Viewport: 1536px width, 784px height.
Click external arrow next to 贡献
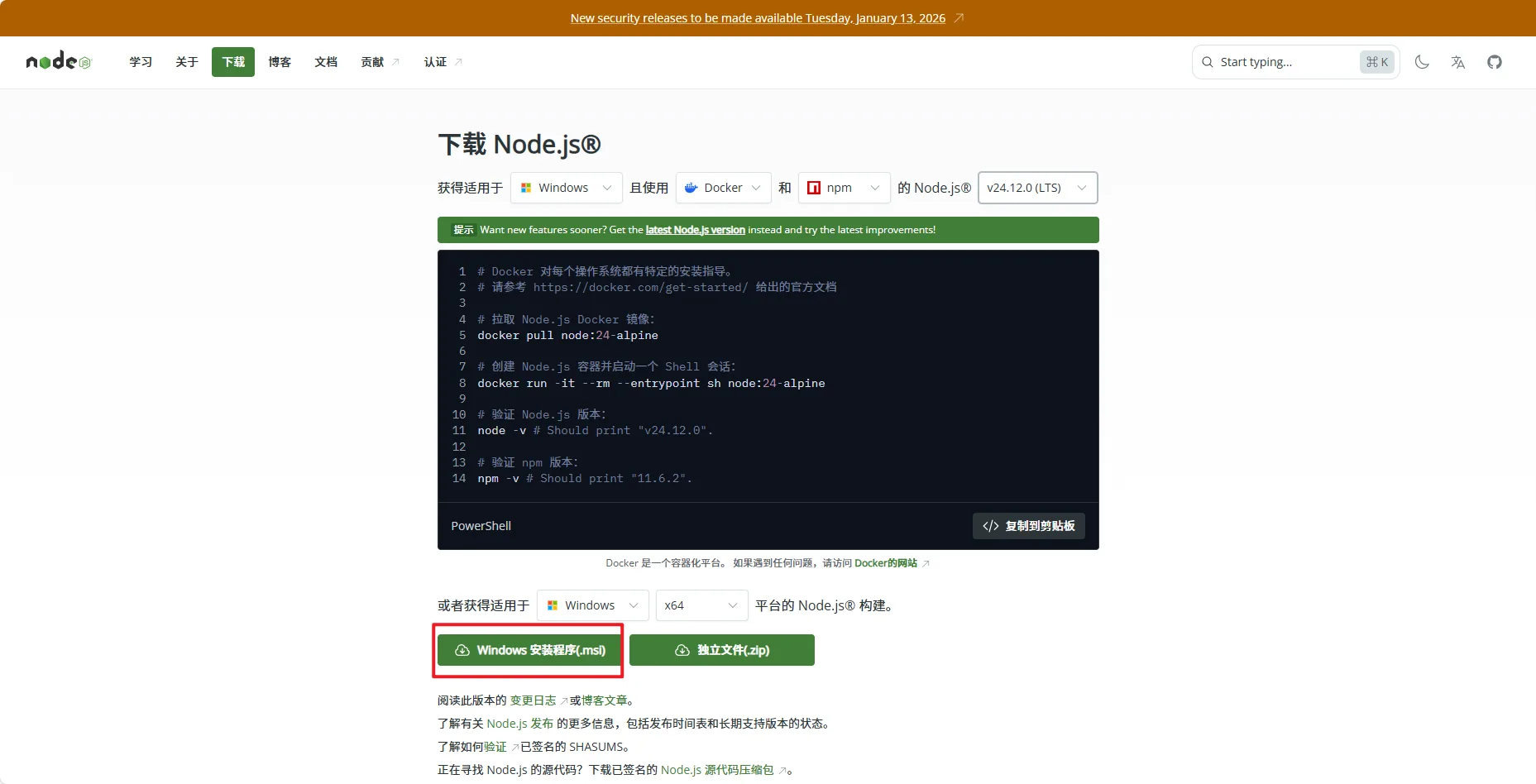395,62
